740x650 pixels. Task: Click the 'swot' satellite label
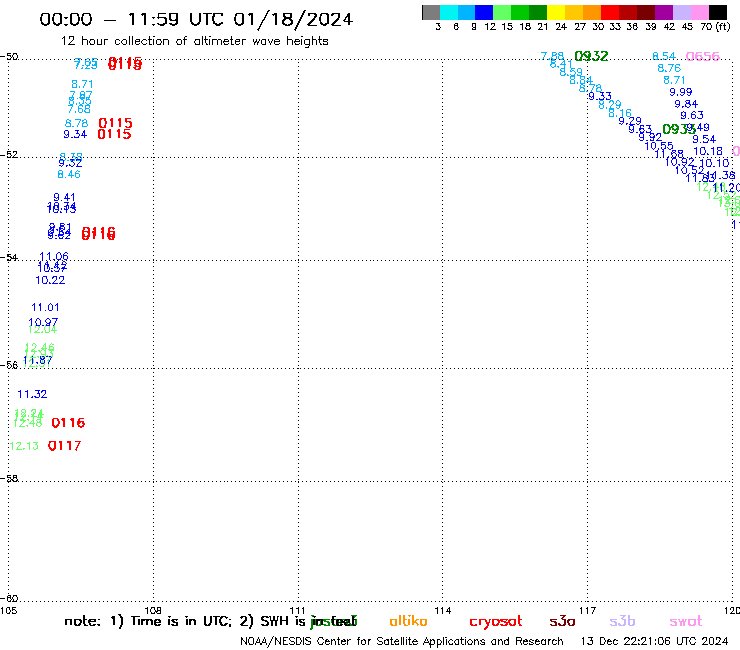686,621
